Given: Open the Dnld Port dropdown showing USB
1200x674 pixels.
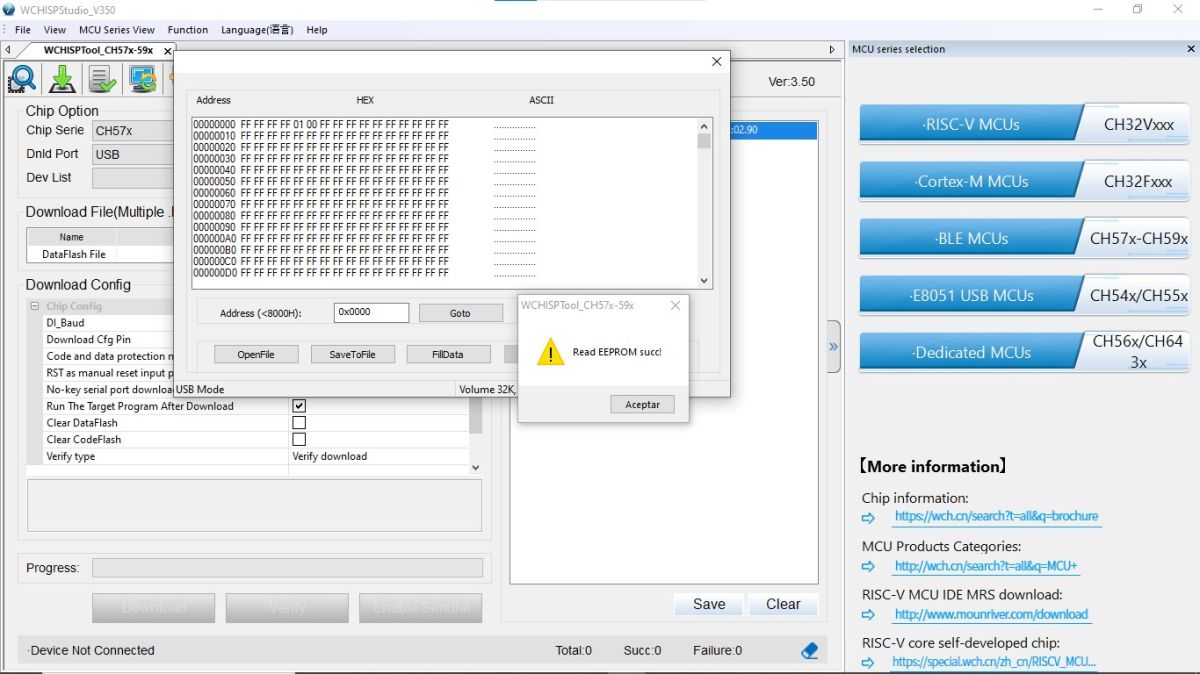Looking at the screenshot, I should 133,154.
